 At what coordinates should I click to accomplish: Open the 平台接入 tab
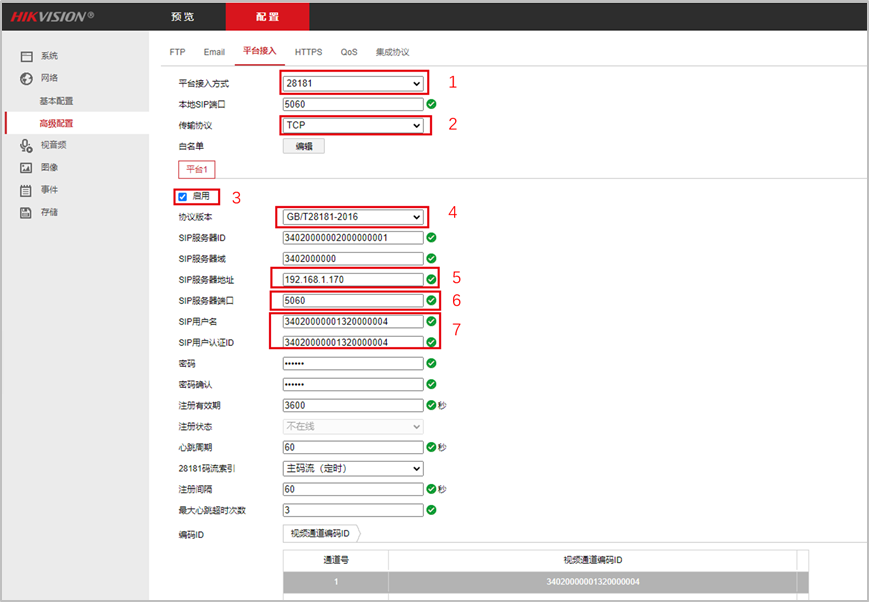coord(259,51)
